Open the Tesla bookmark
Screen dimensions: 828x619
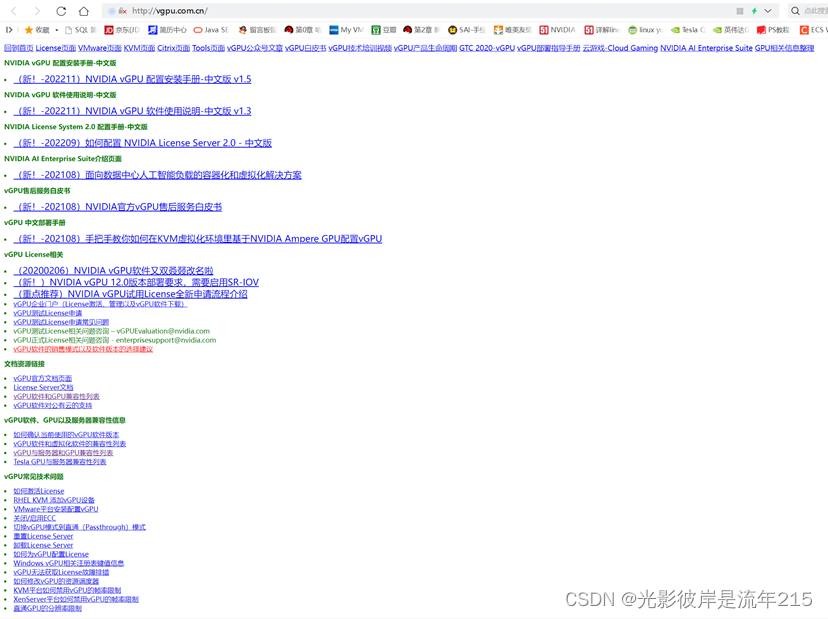click(688, 30)
